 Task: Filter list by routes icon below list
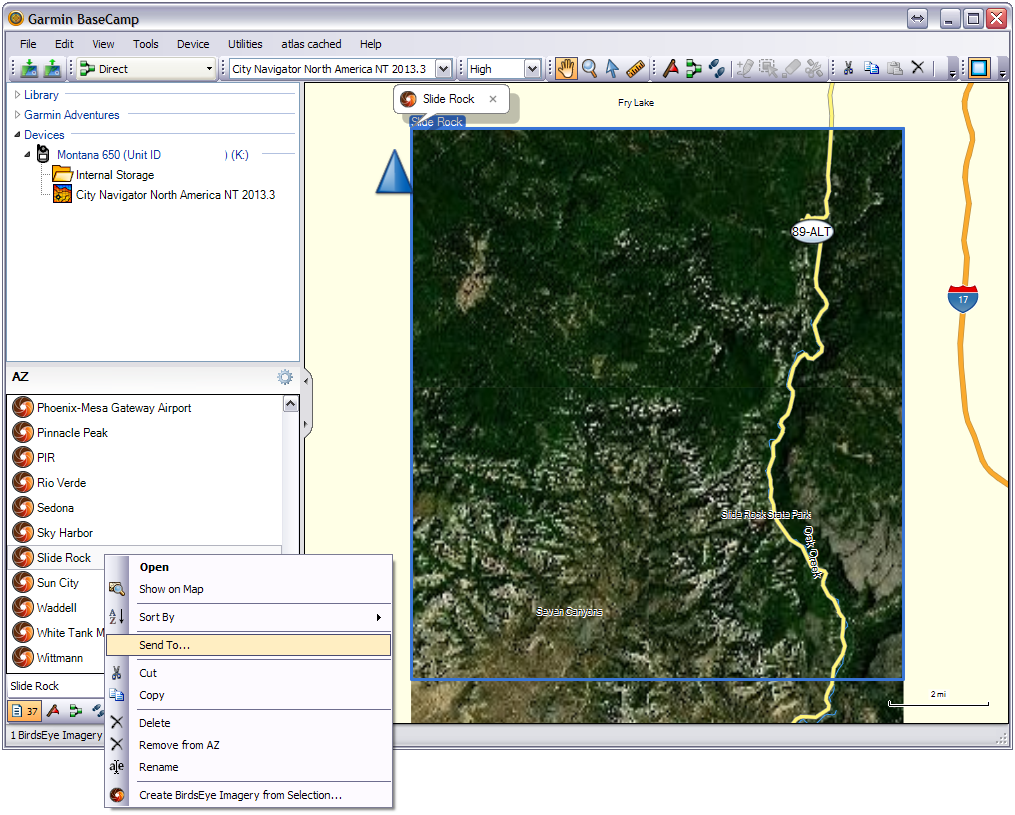pyautogui.click(x=76, y=711)
